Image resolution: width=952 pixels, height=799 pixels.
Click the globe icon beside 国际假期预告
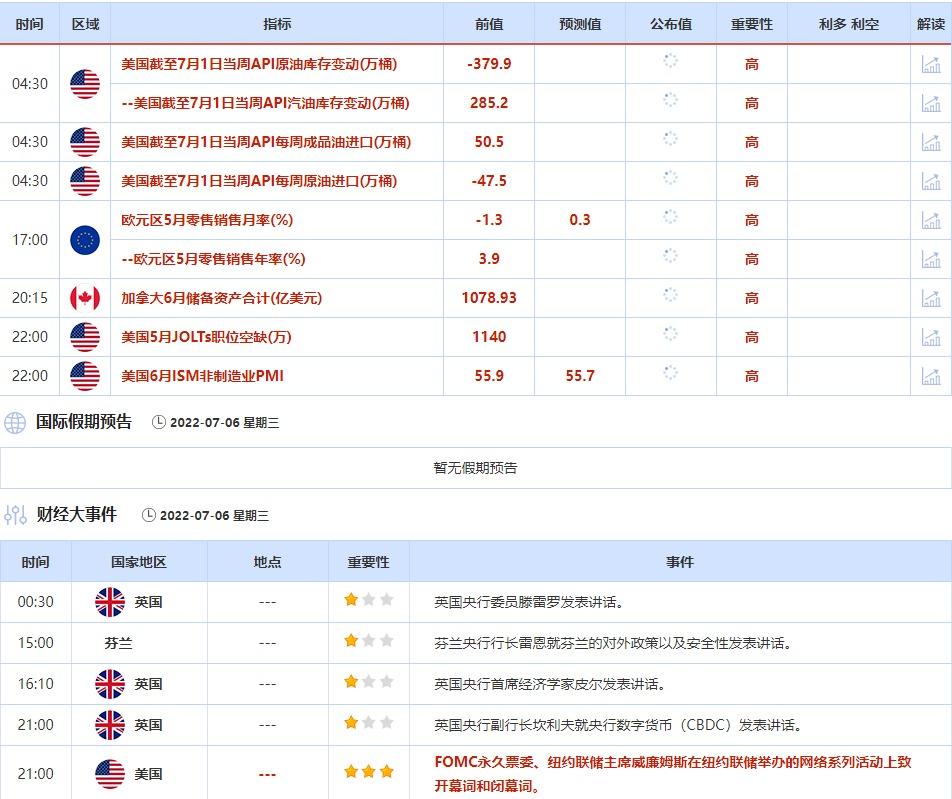[x=15, y=422]
